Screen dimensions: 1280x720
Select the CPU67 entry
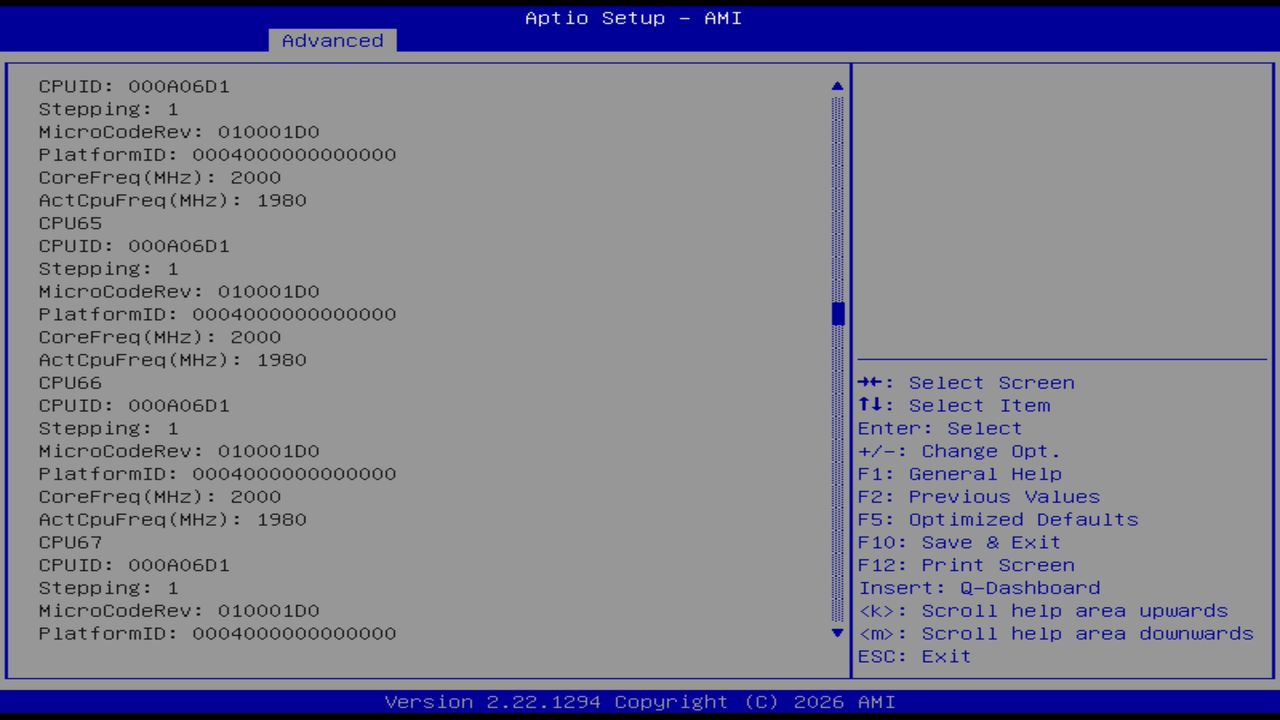point(70,542)
